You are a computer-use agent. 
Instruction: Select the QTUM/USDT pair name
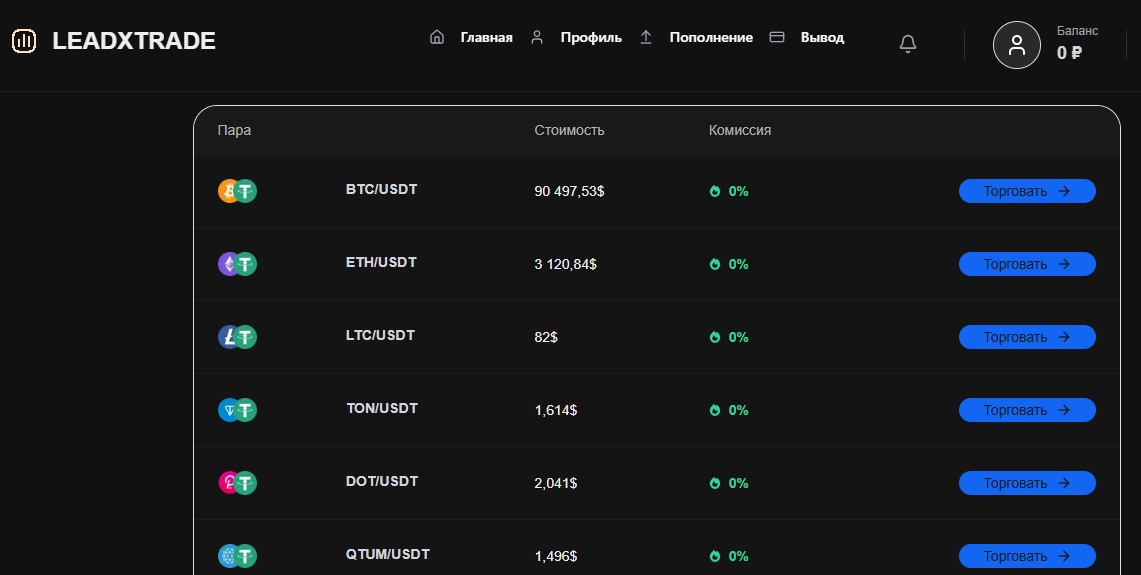[x=387, y=555]
